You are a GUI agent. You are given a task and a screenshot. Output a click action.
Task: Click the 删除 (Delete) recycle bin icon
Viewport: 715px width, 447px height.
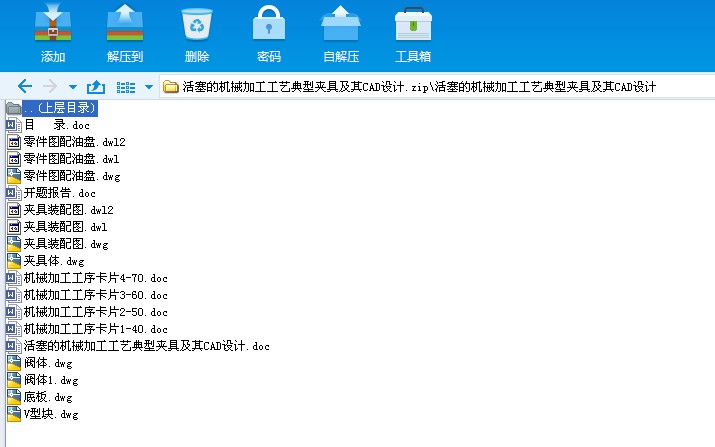(197, 23)
